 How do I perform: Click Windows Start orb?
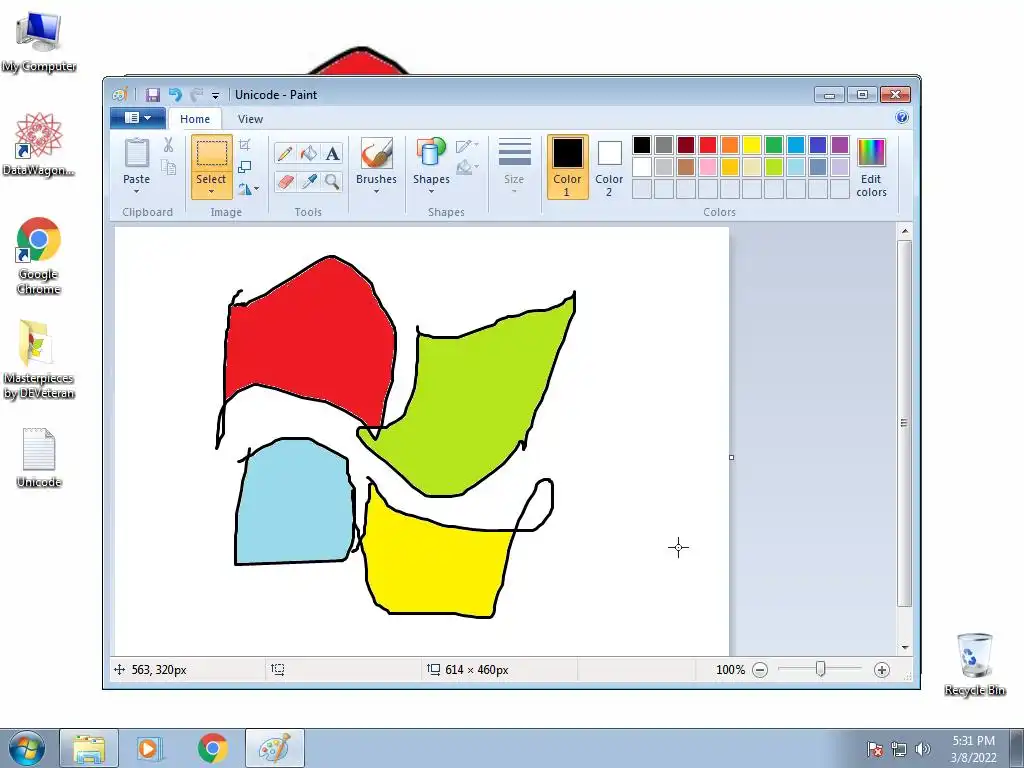click(x=27, y=748)
